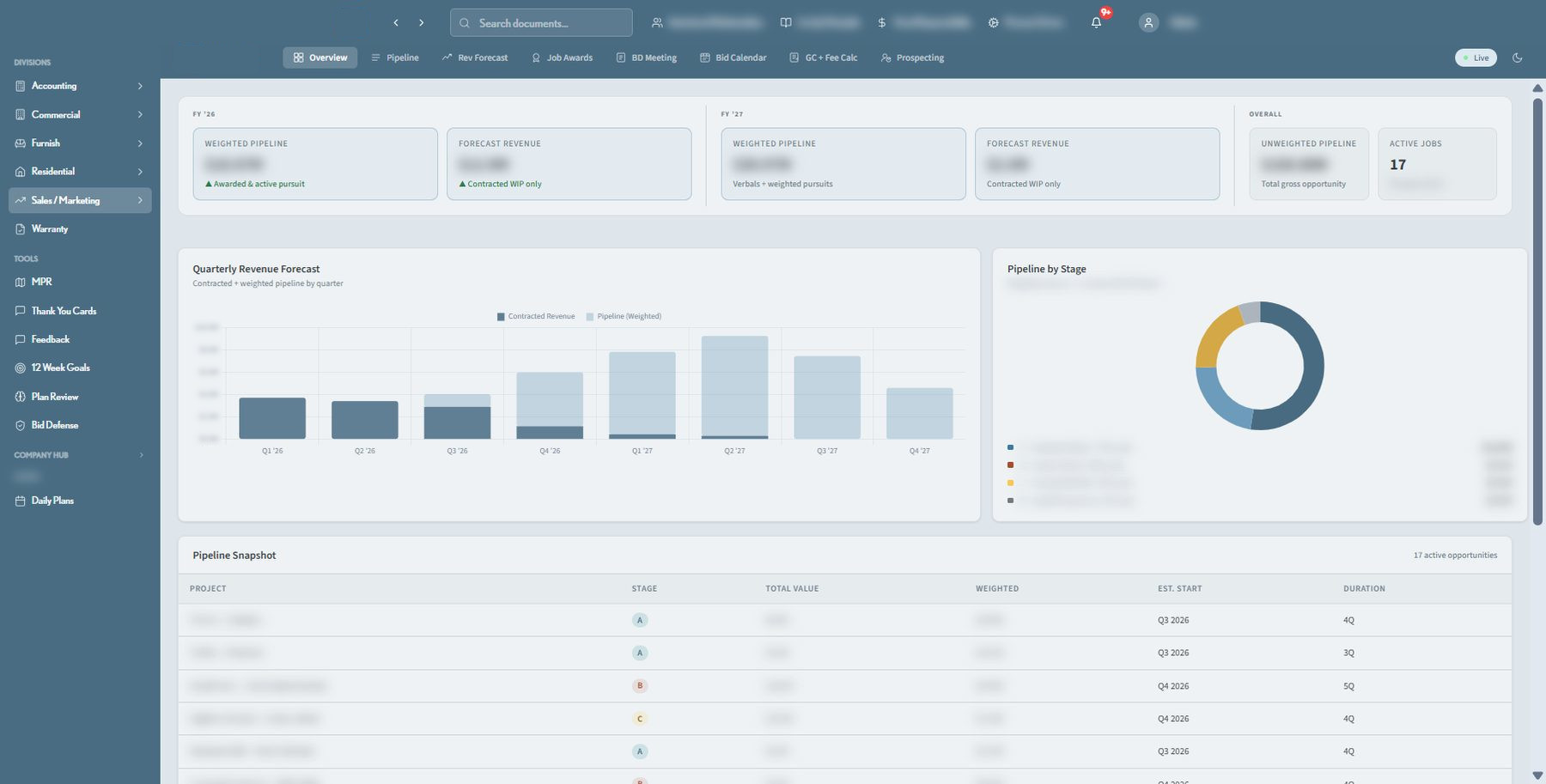Click the Daily Plans calendar icon
This screenshot has height=784, width=1546.
(x=21, y=501)
